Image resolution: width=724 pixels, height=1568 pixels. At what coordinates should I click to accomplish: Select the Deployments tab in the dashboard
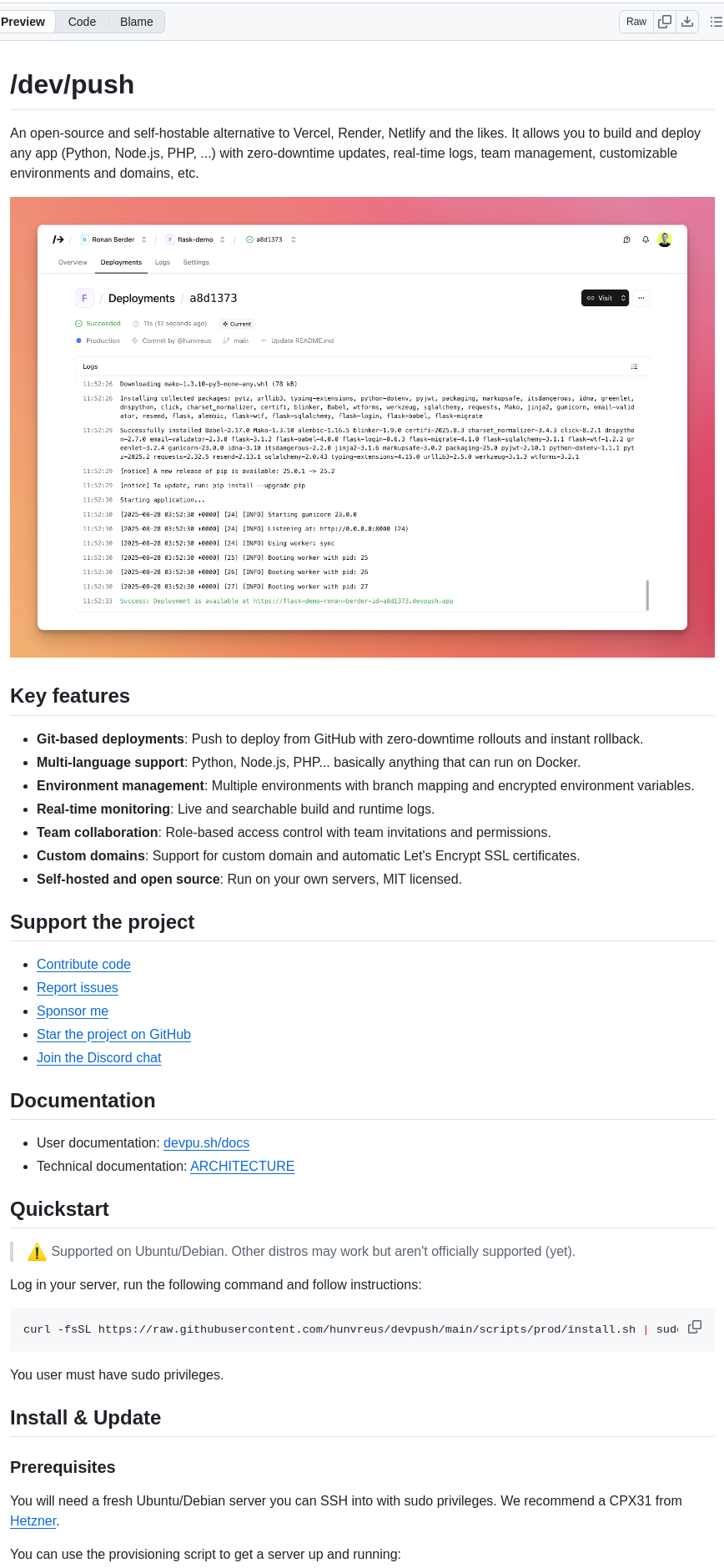[121, 262]
